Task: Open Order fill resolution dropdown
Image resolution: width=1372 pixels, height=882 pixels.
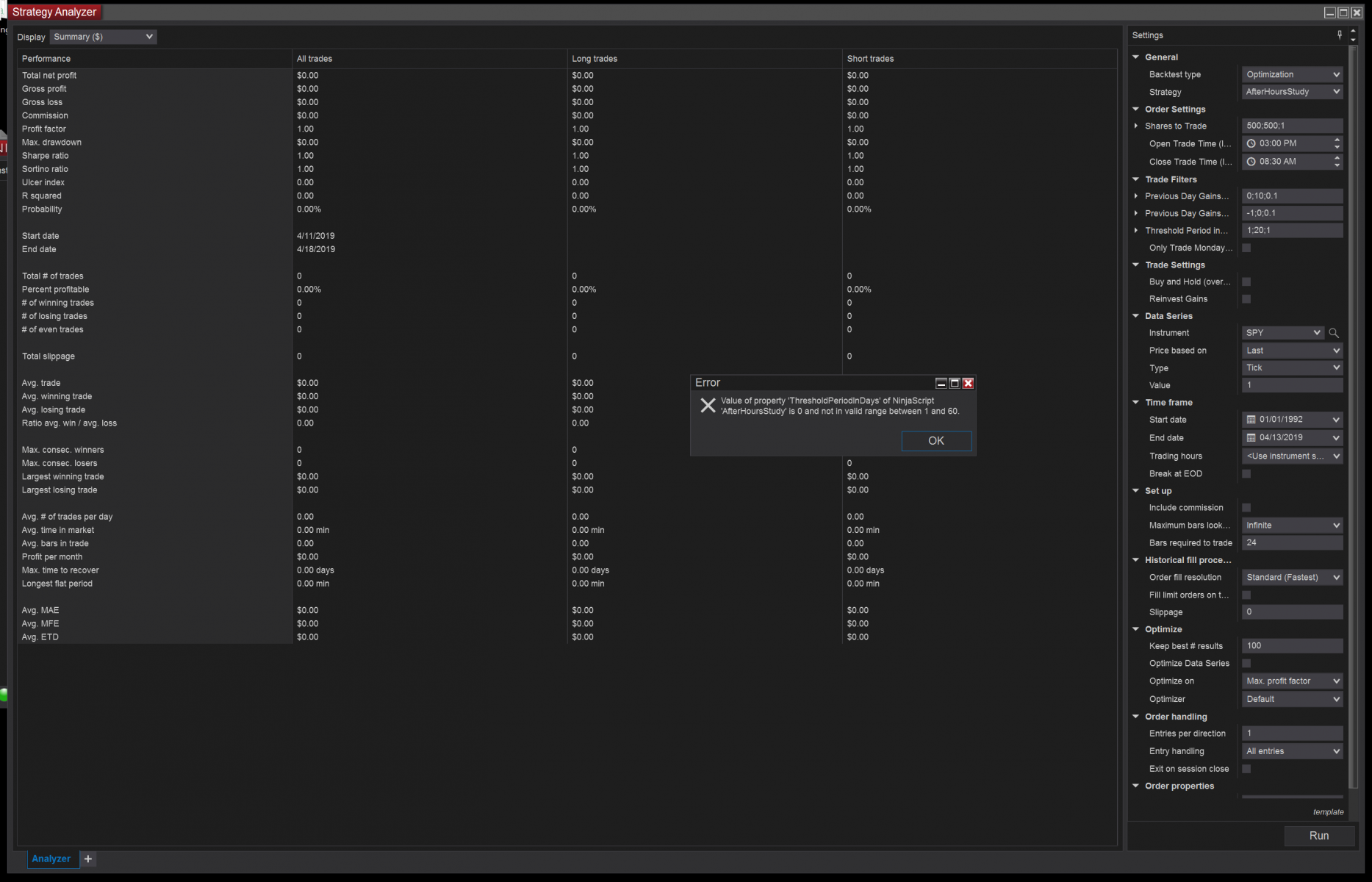Action: tap(1292, 577)
